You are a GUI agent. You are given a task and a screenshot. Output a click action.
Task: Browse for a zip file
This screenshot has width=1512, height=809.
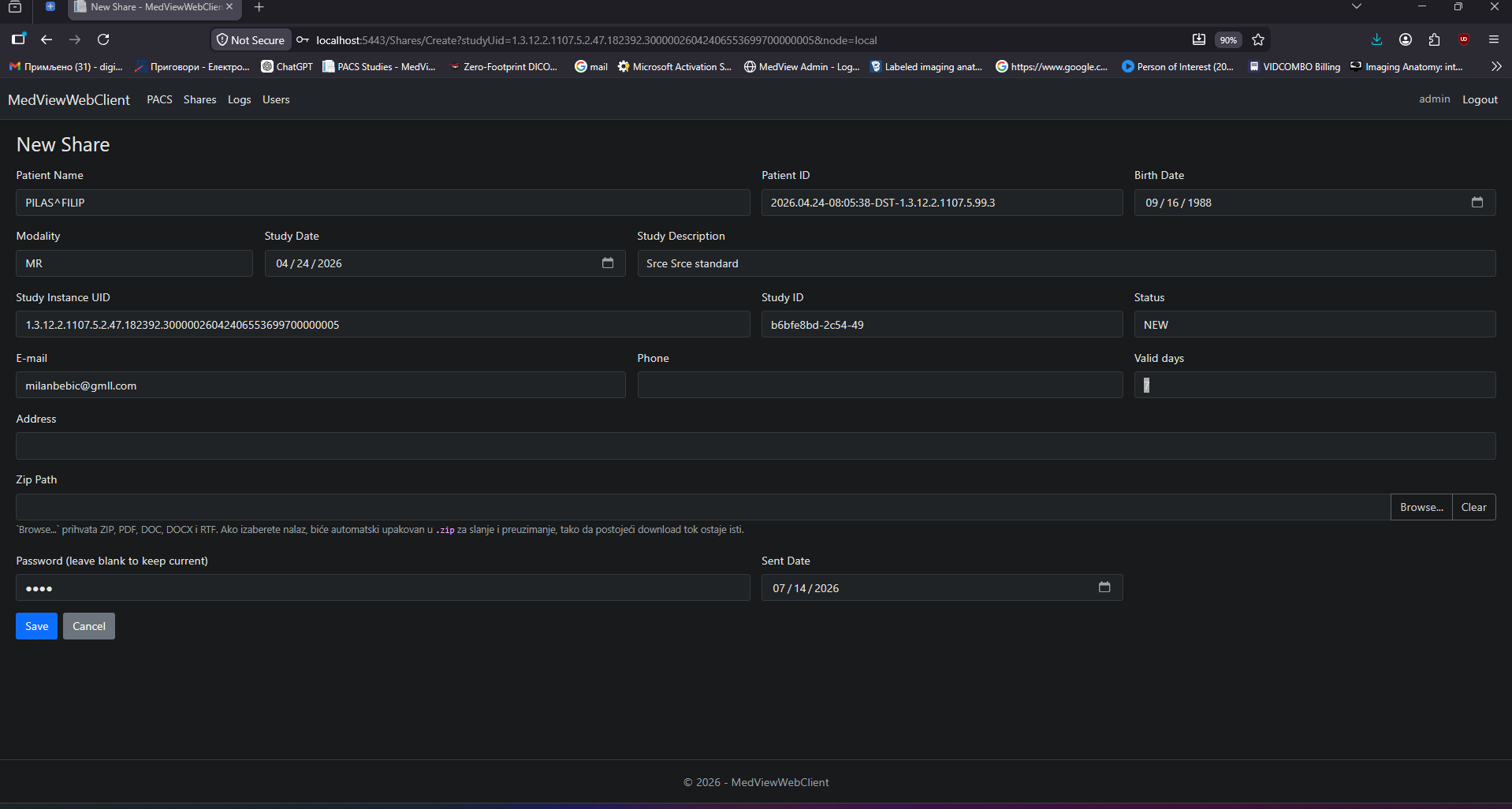(1421, 507)
